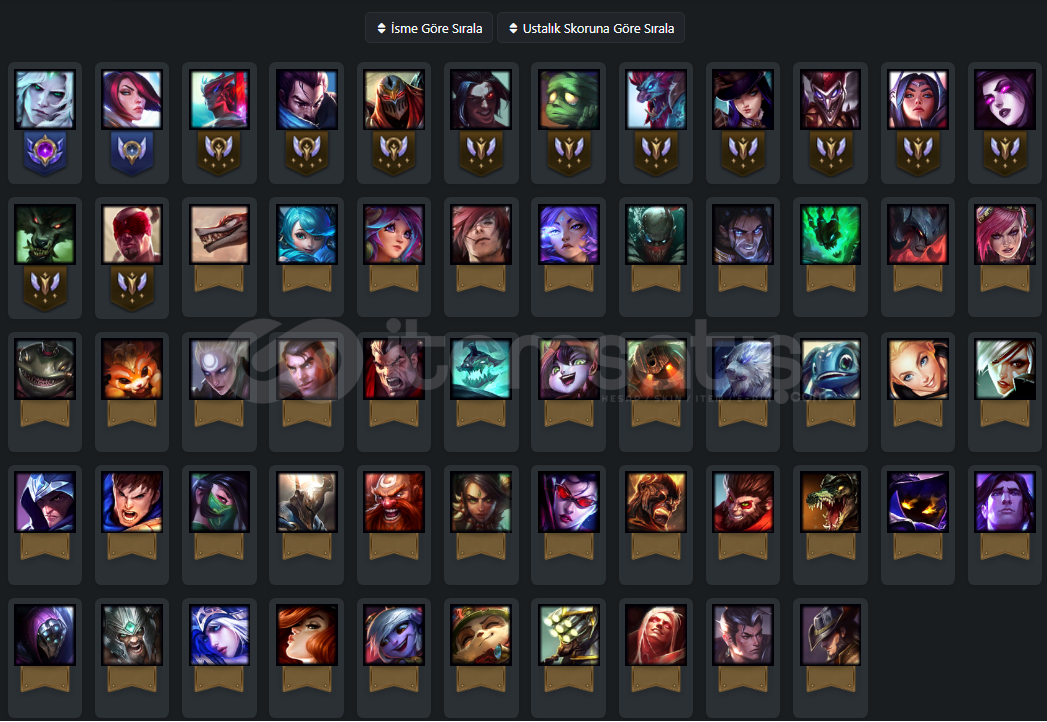The width and height of the screenshot is (1047, 722).
Task: Pick the blindfolded Lee Sin portrait
Action: click(x=132, y=234)
